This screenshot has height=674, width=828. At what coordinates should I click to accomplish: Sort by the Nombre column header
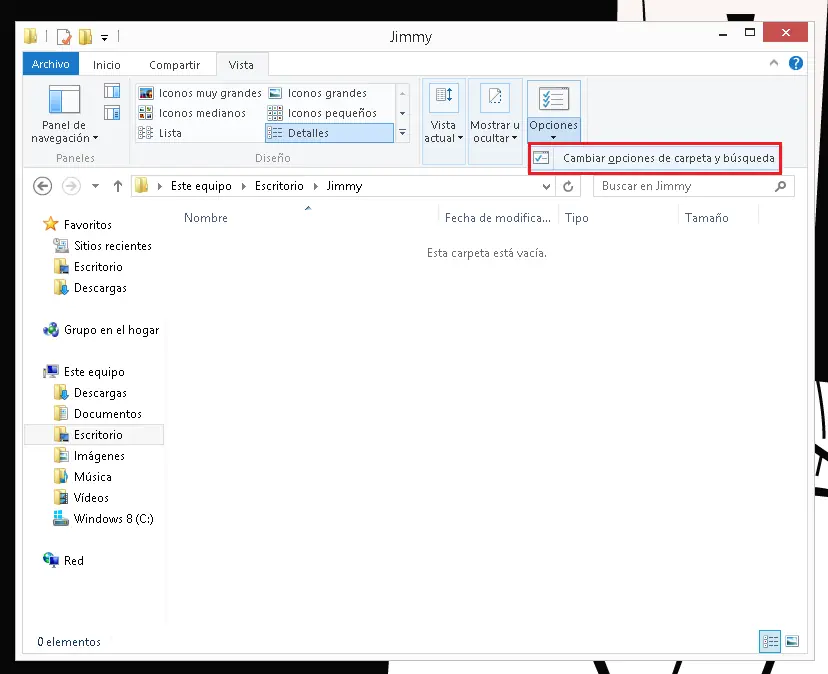(x=206, y=218)
